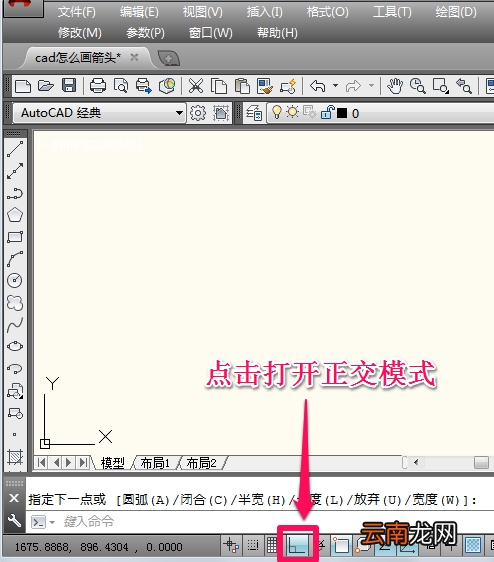
Task: Select the Polyline tool
Action: click(x=15, y=193)
